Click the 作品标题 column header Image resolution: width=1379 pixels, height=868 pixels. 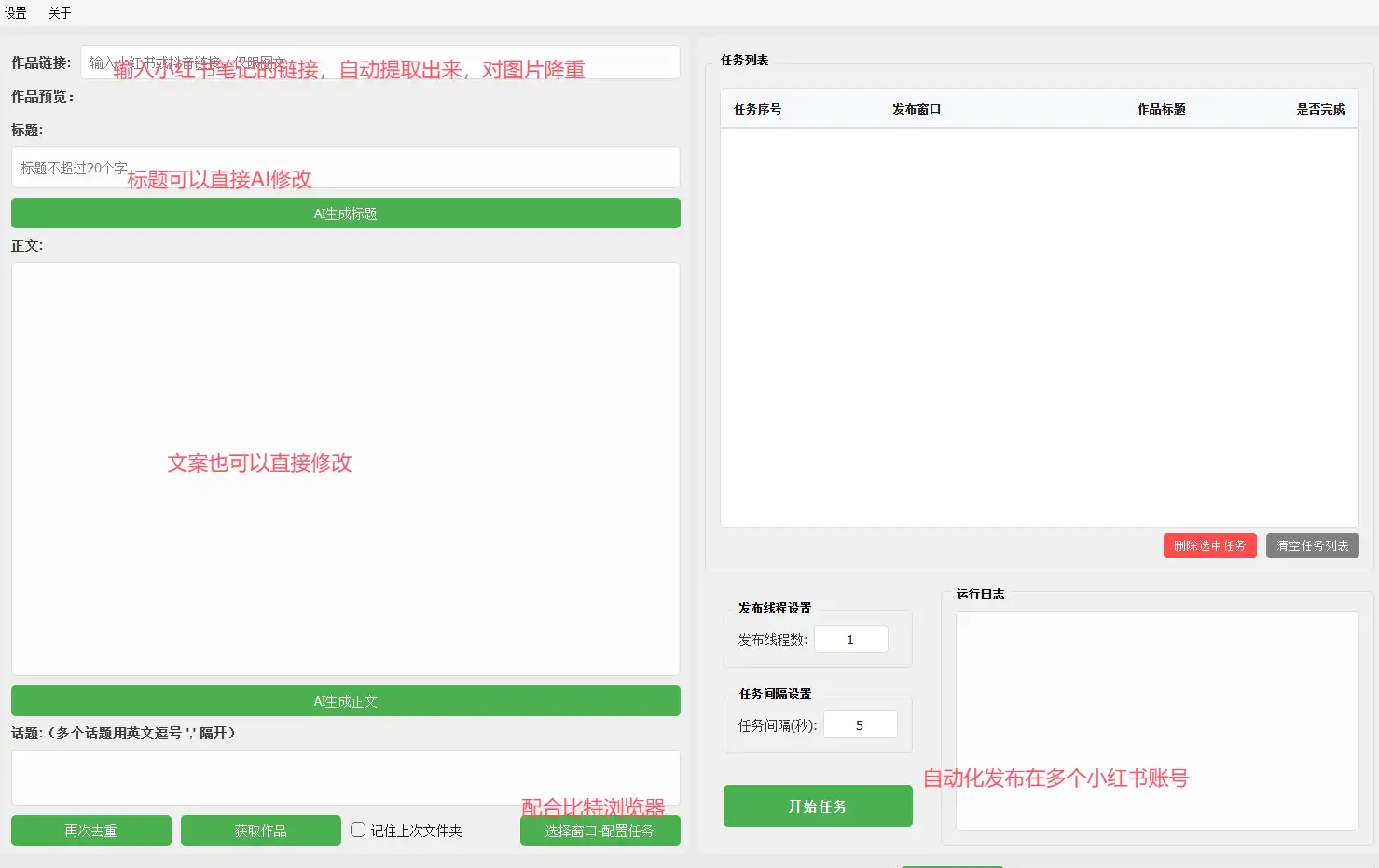1161,109
